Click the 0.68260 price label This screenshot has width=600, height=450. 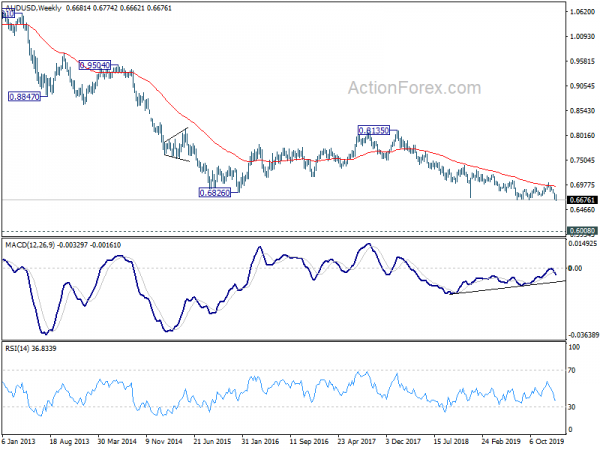coord(215,192)
